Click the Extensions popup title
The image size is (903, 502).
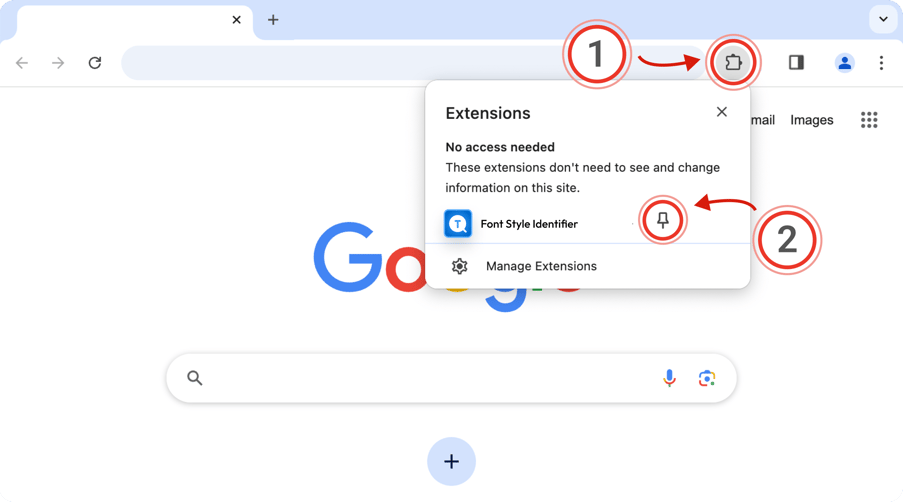pyautogui.click(x=488, y=113)
